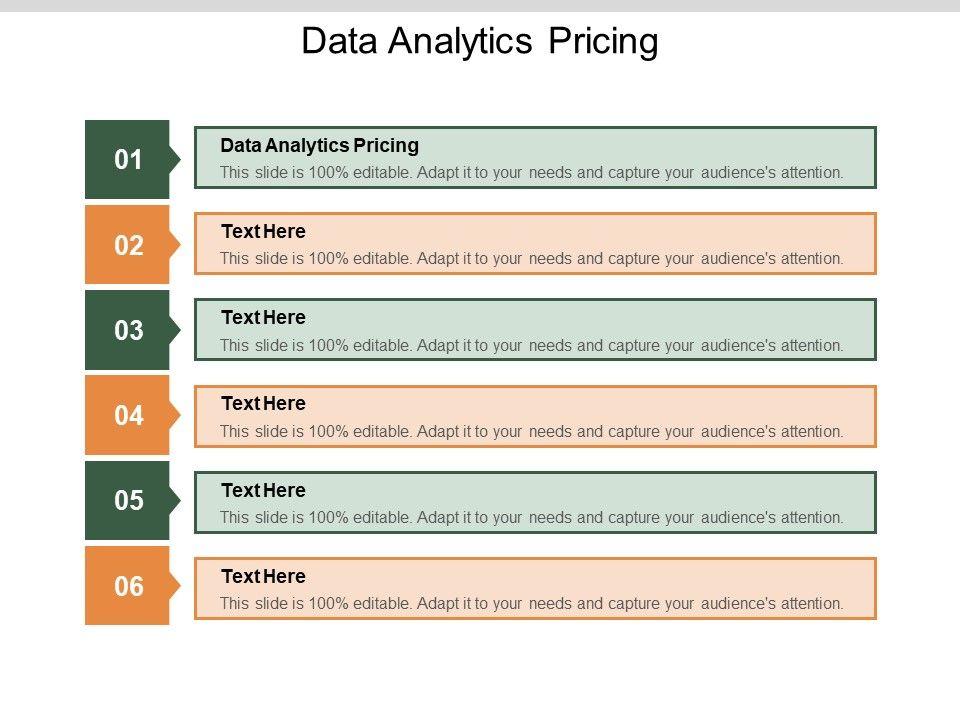Viewport: 960px width, 720px height.
Task: Select the green 01 number block
Action: tap(128, 159)
